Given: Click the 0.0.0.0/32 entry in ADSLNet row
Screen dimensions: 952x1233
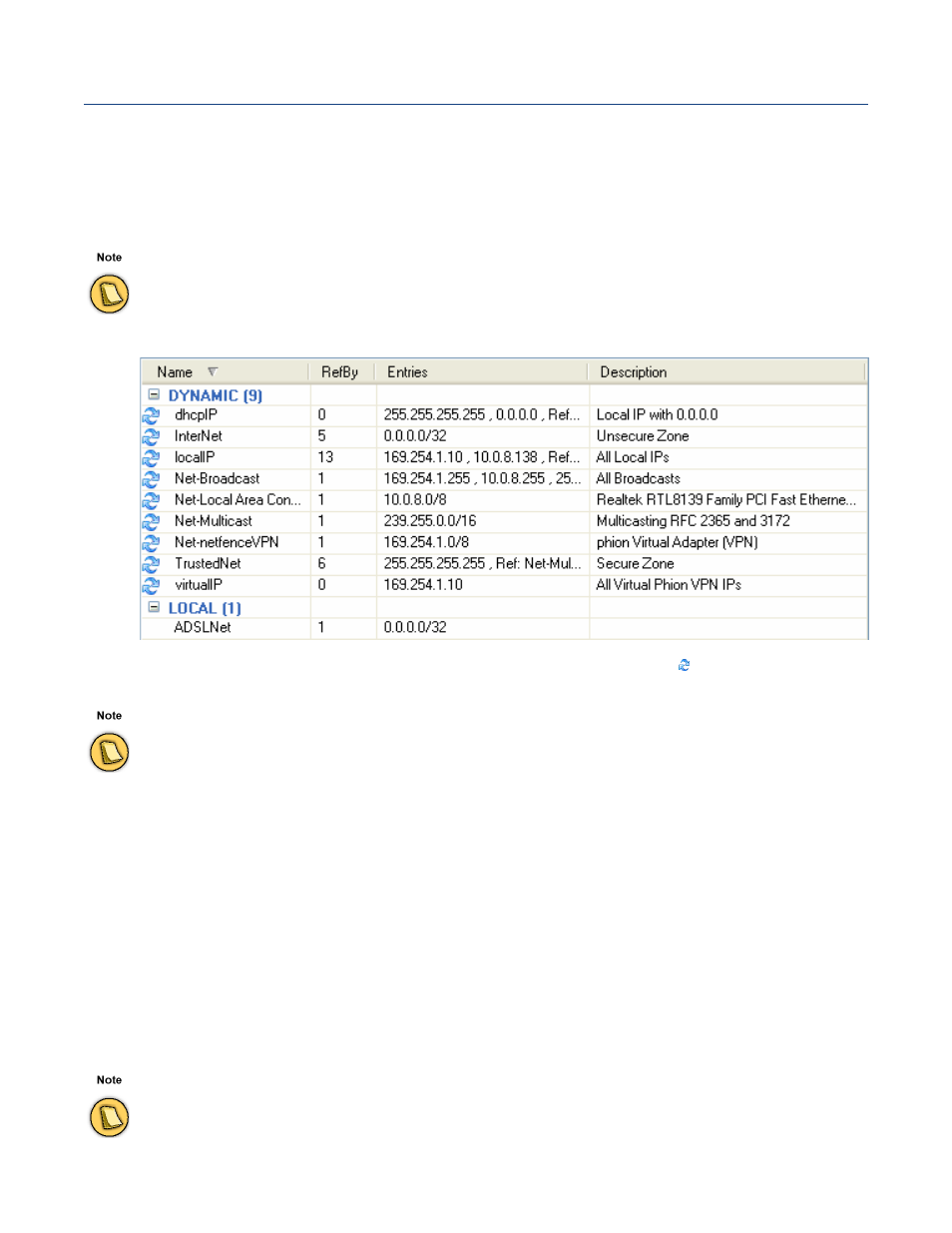Looking at the screenshot, I should coord(415,628).
